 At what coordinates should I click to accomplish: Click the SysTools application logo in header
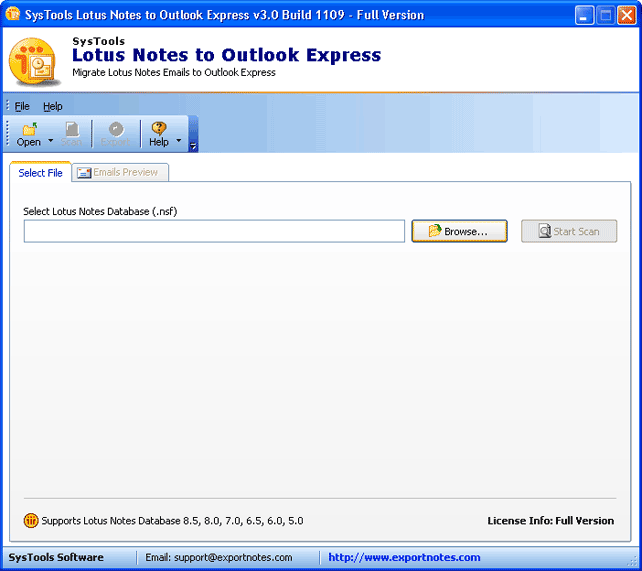point(34,61)
